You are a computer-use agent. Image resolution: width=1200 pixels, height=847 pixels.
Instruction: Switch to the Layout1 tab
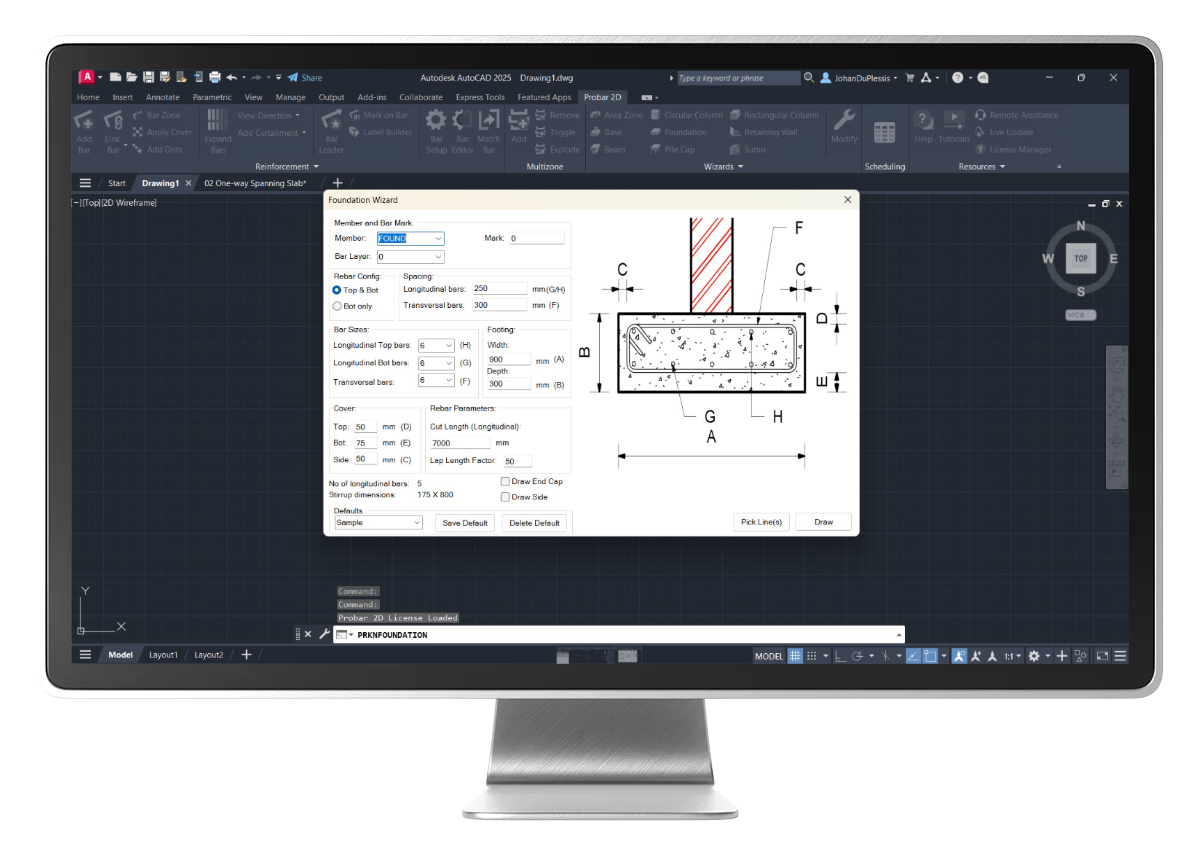(x=163, y=655)
